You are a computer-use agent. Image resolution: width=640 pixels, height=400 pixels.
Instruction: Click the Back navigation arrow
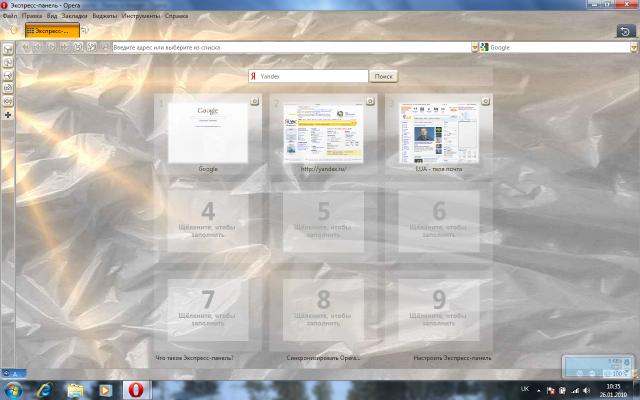point(25,47)
